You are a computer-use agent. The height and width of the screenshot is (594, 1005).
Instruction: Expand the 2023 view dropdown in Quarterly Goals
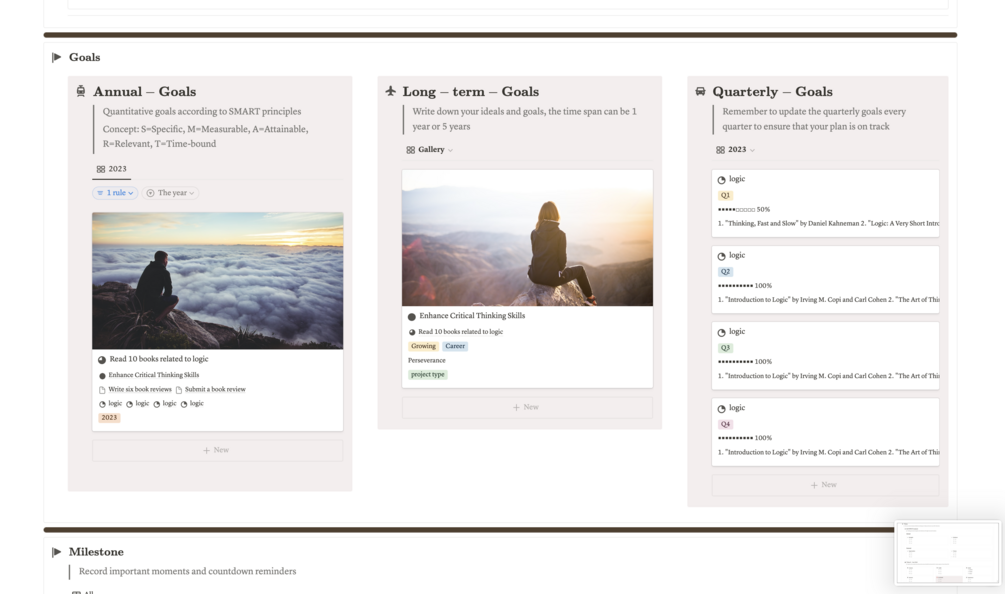coord(735,150)
